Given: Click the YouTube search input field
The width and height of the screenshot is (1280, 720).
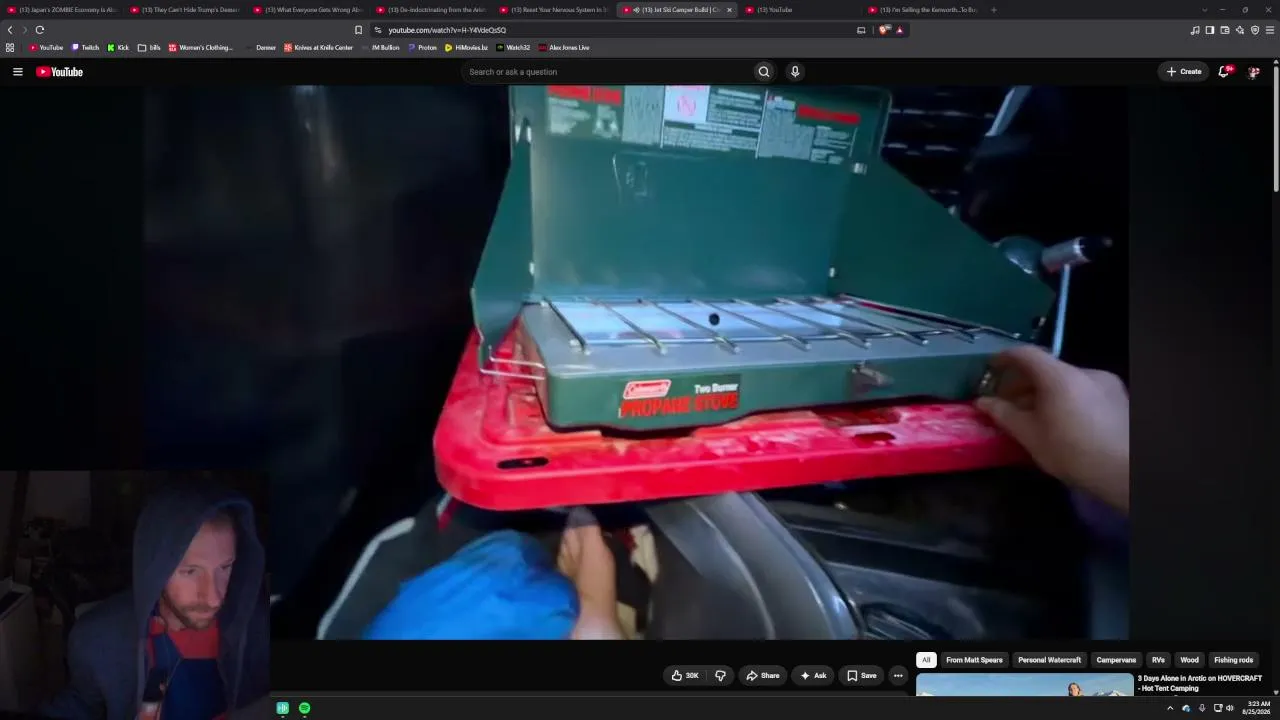Looking at the screenshot, I should click(606, 72).
